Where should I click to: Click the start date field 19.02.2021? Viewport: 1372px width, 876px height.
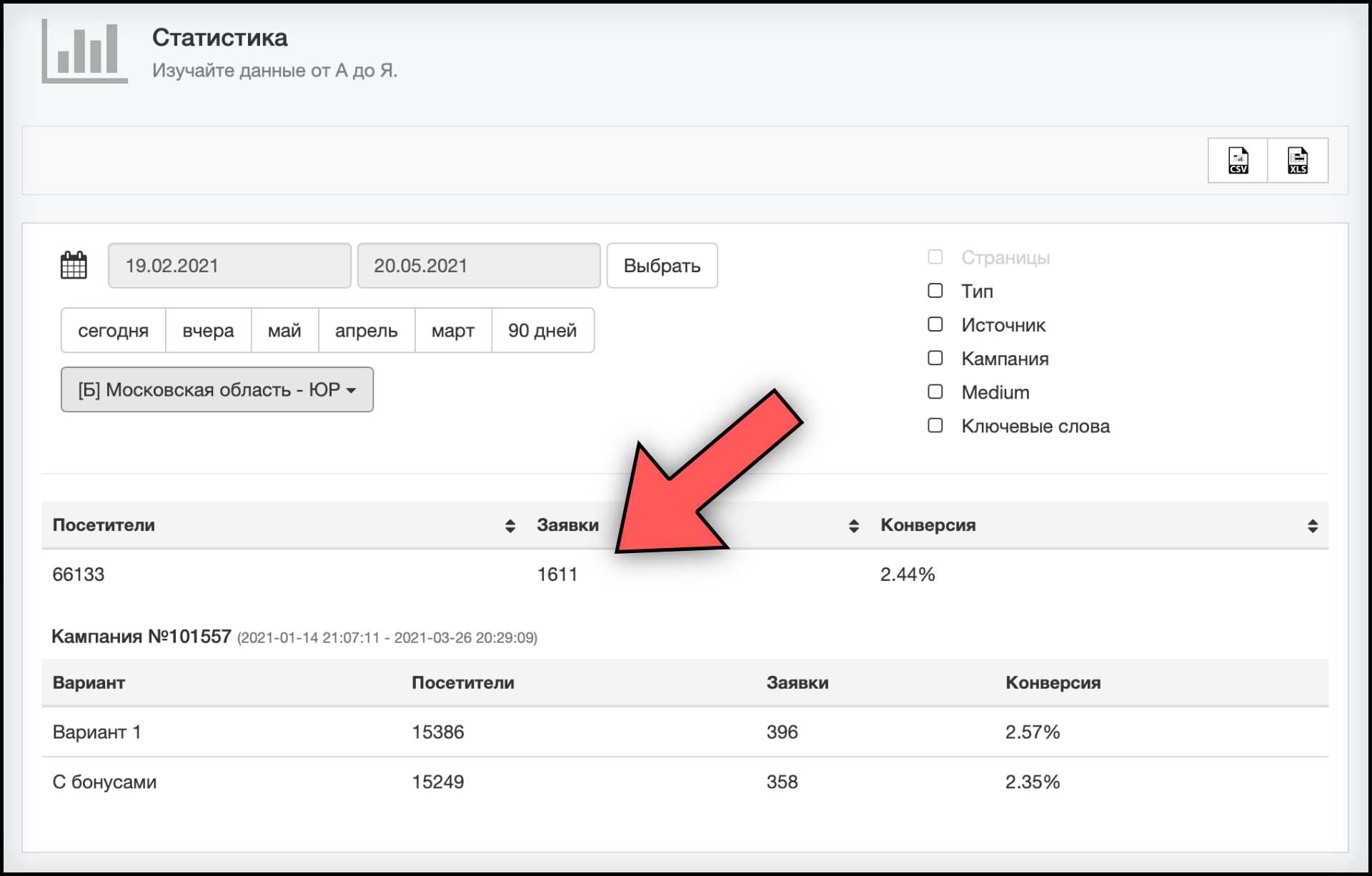(x=229, y=266)
